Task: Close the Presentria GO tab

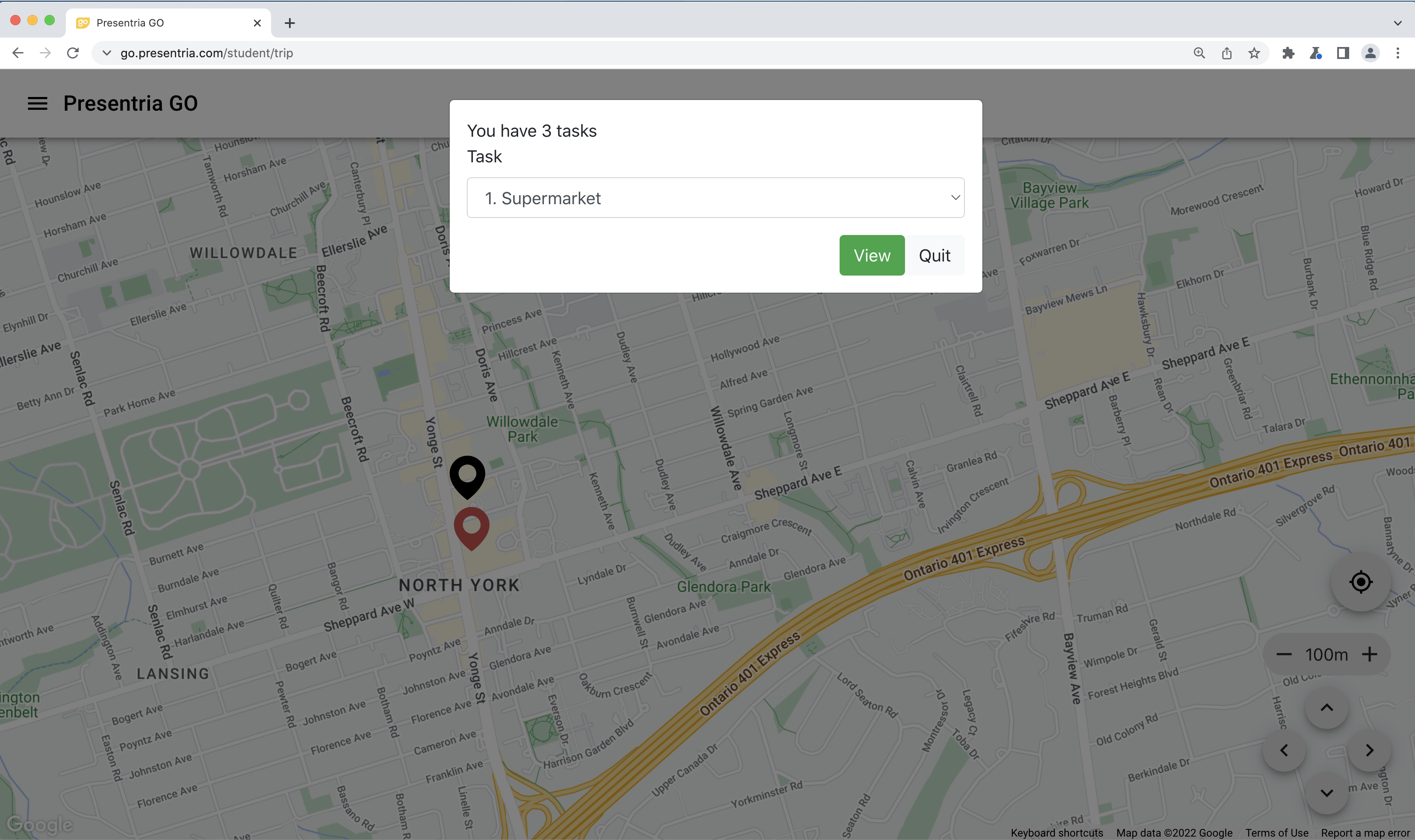Action: pyautogui.click(x=257, y=23)
